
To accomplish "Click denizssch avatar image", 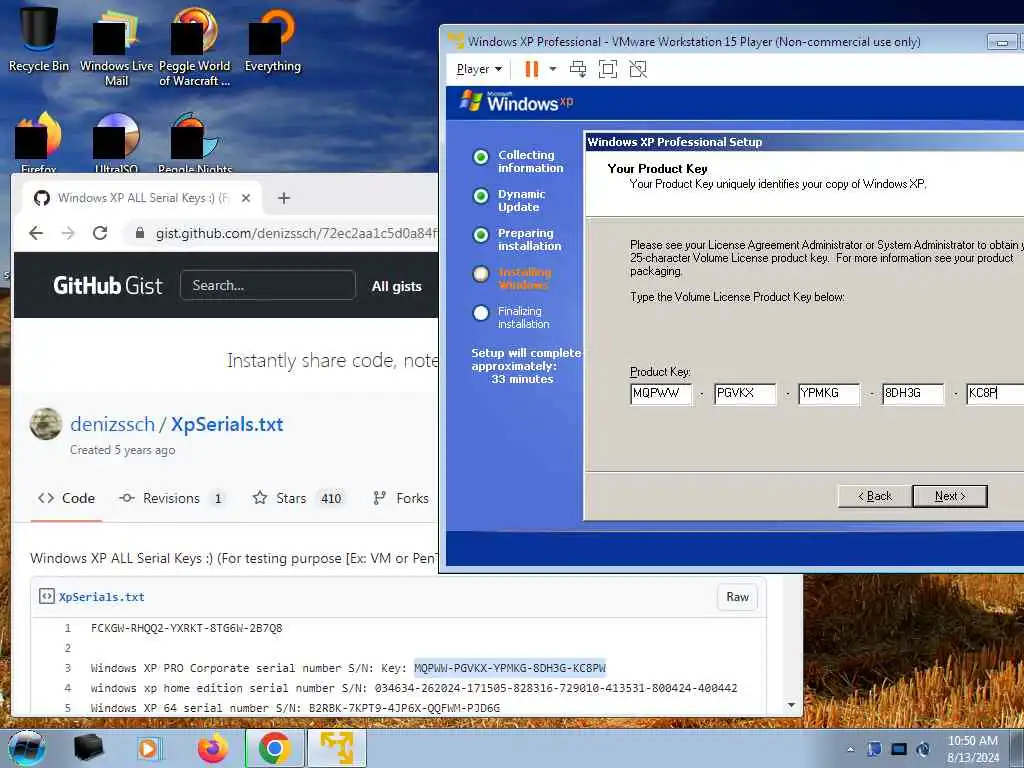I will (46, 424).
